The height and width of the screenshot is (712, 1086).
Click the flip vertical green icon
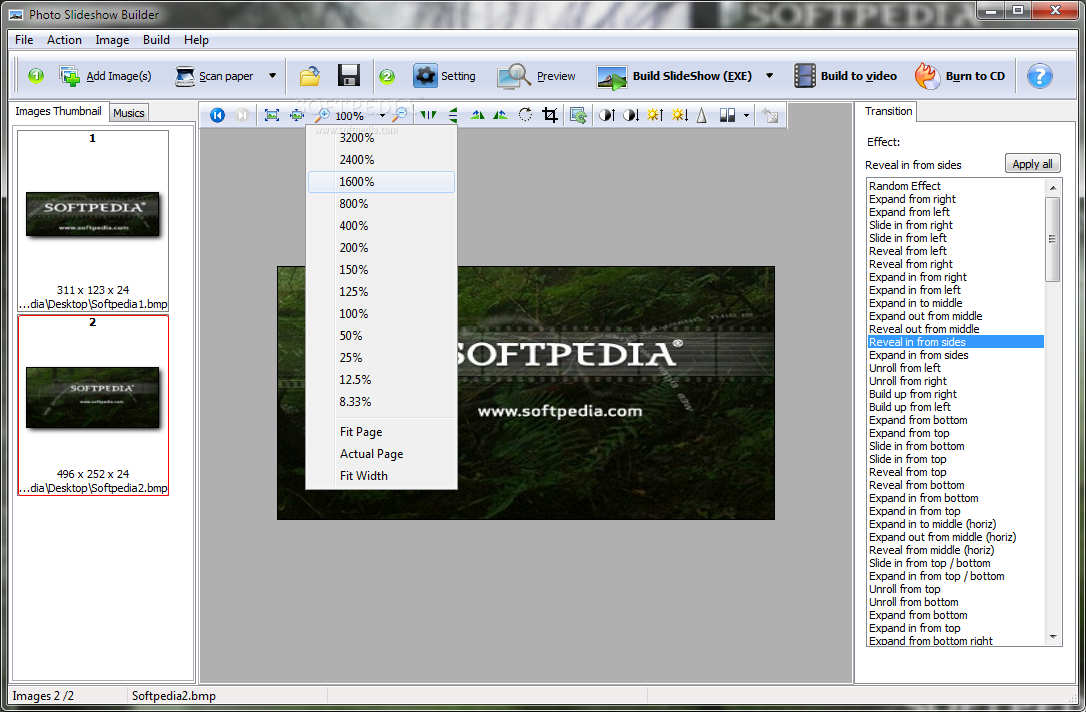(x=454, y=115)
